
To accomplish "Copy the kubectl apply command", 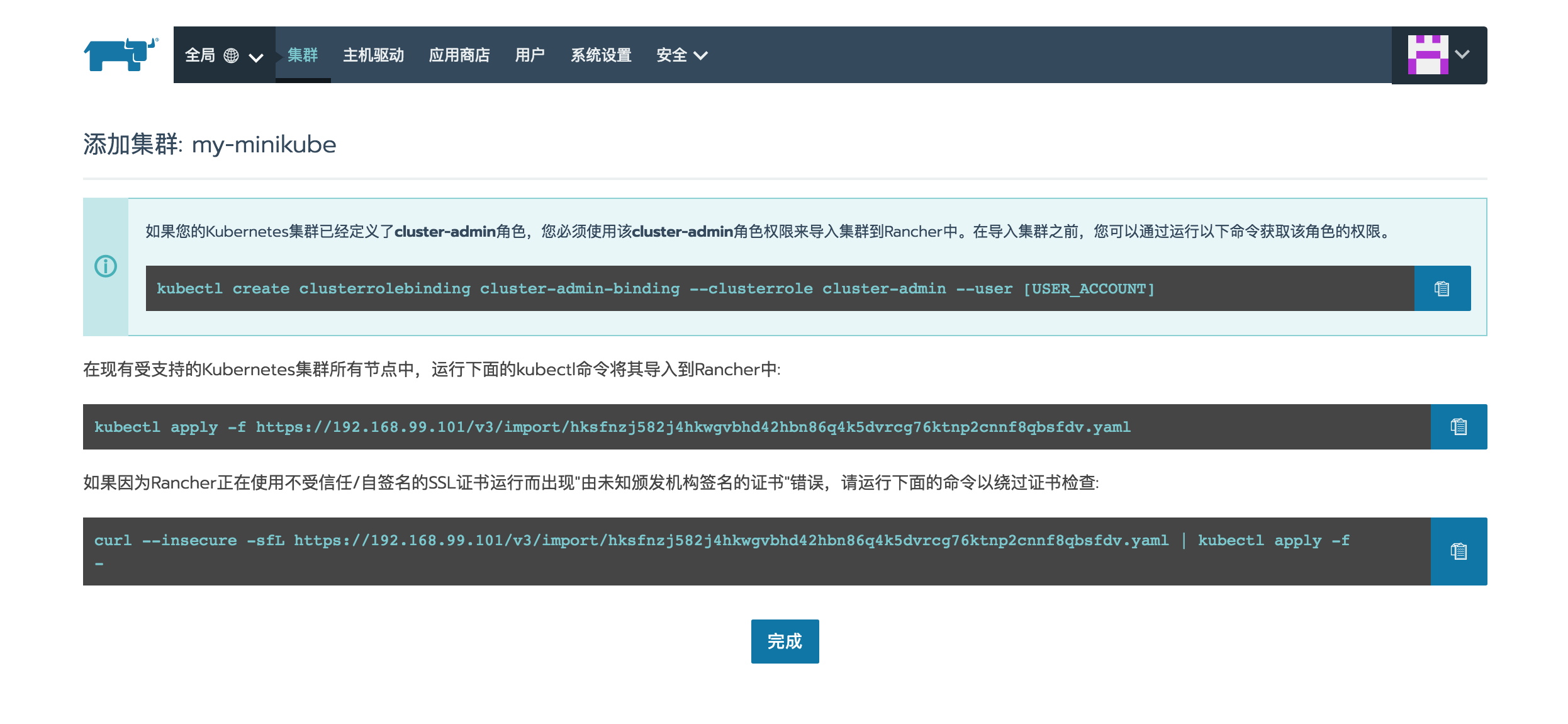I will click(x=1458, y=427).
